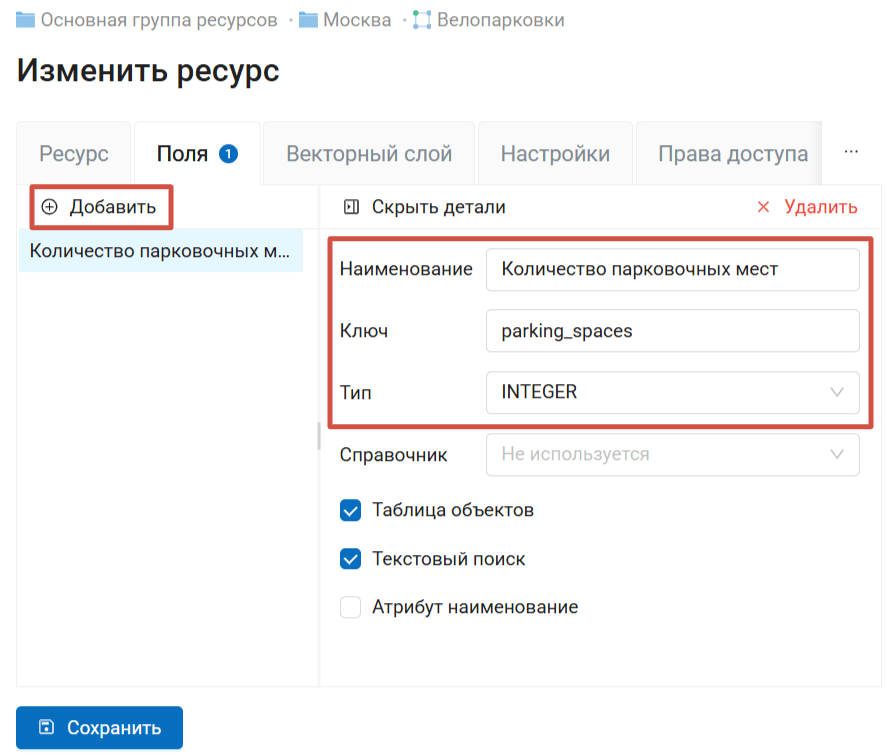Image resolution: width=893 pixels, height=755 pixels.
Task: Click the red X delete icon
Action: pyautogui.click(x=763, y=207)
